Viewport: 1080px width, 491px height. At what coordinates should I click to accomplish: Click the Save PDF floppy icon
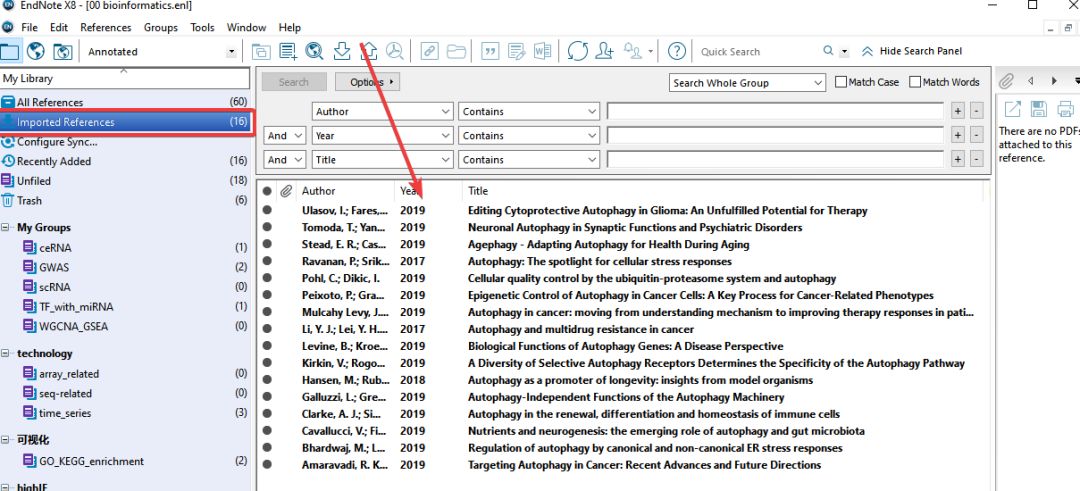coord(1039,109)
